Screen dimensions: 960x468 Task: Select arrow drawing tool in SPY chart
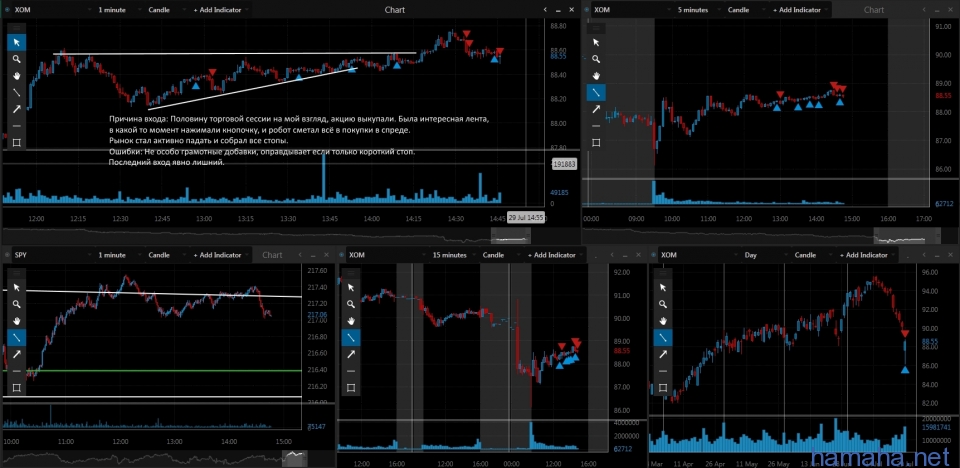coord(17,354)
